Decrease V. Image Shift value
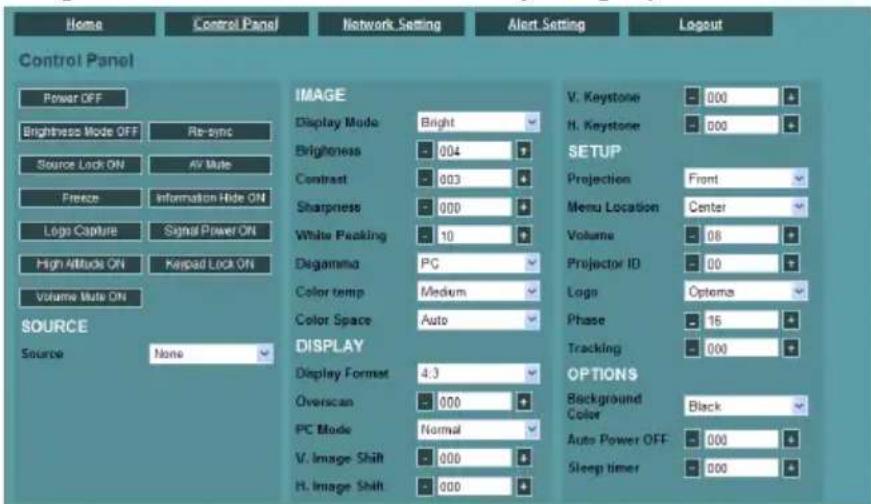This screenshot has height=504, width=871. pyautogui.click(x=425, y=458)
